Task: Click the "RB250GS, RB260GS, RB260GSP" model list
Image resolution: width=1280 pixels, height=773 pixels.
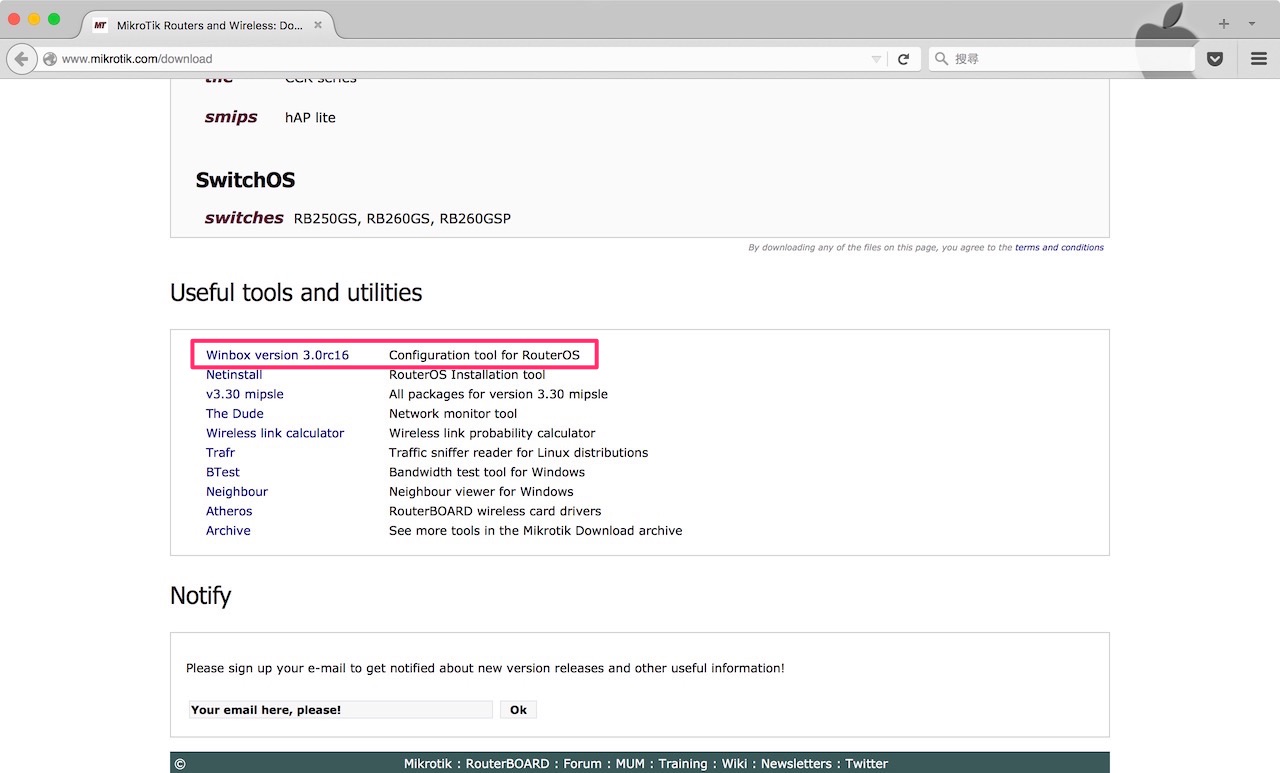Action: pos(402,218)
